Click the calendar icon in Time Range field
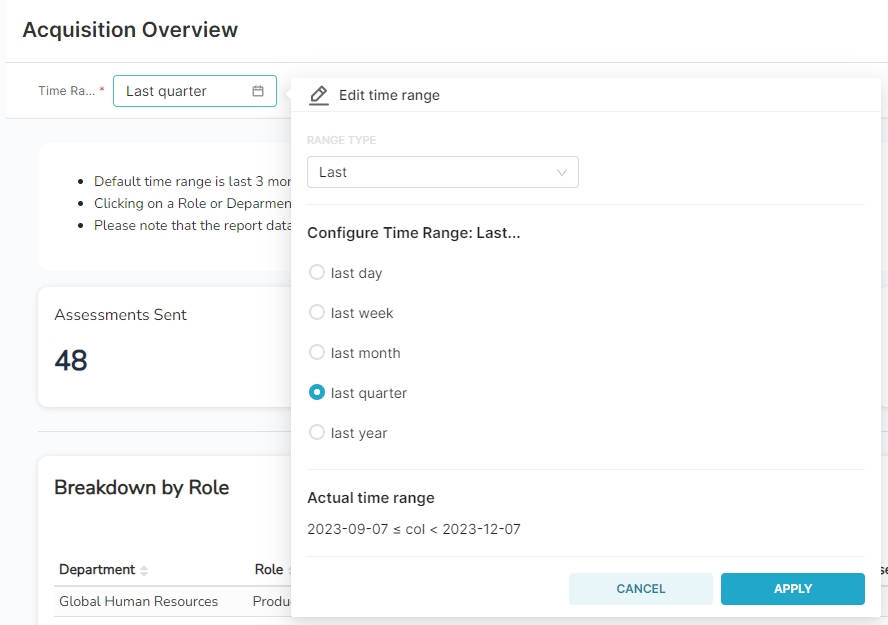This screenshot has width=888, height=625. coord(258,91)
